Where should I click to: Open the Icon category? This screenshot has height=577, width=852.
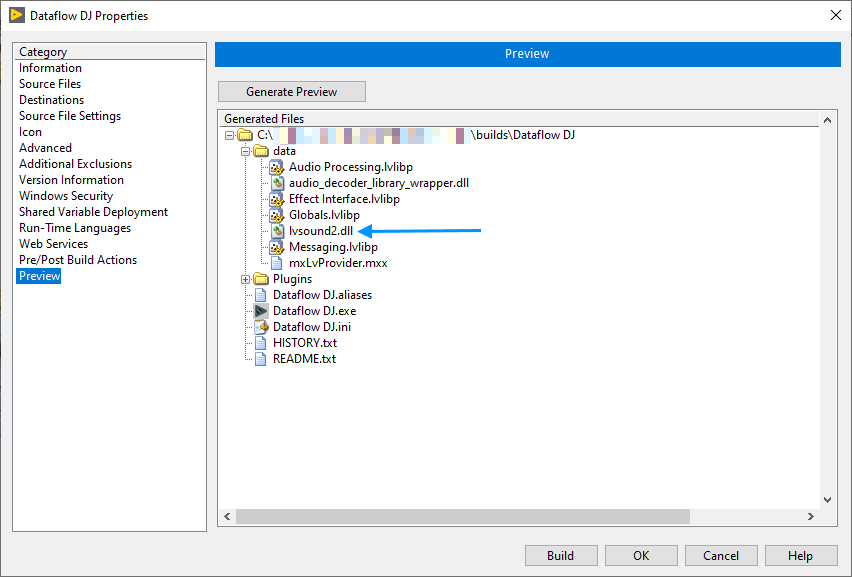(x=30, y=132)
